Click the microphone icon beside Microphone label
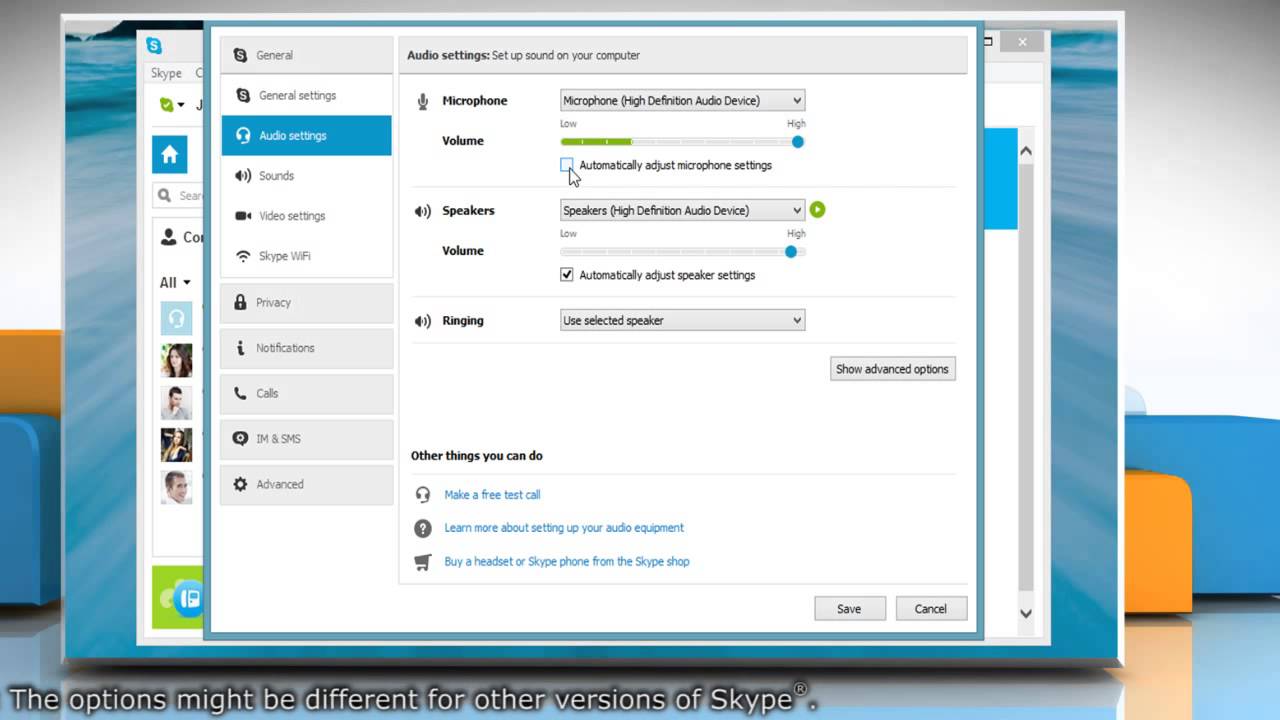Viewport: 1280px width, 720px height. (x=423, y=101)
